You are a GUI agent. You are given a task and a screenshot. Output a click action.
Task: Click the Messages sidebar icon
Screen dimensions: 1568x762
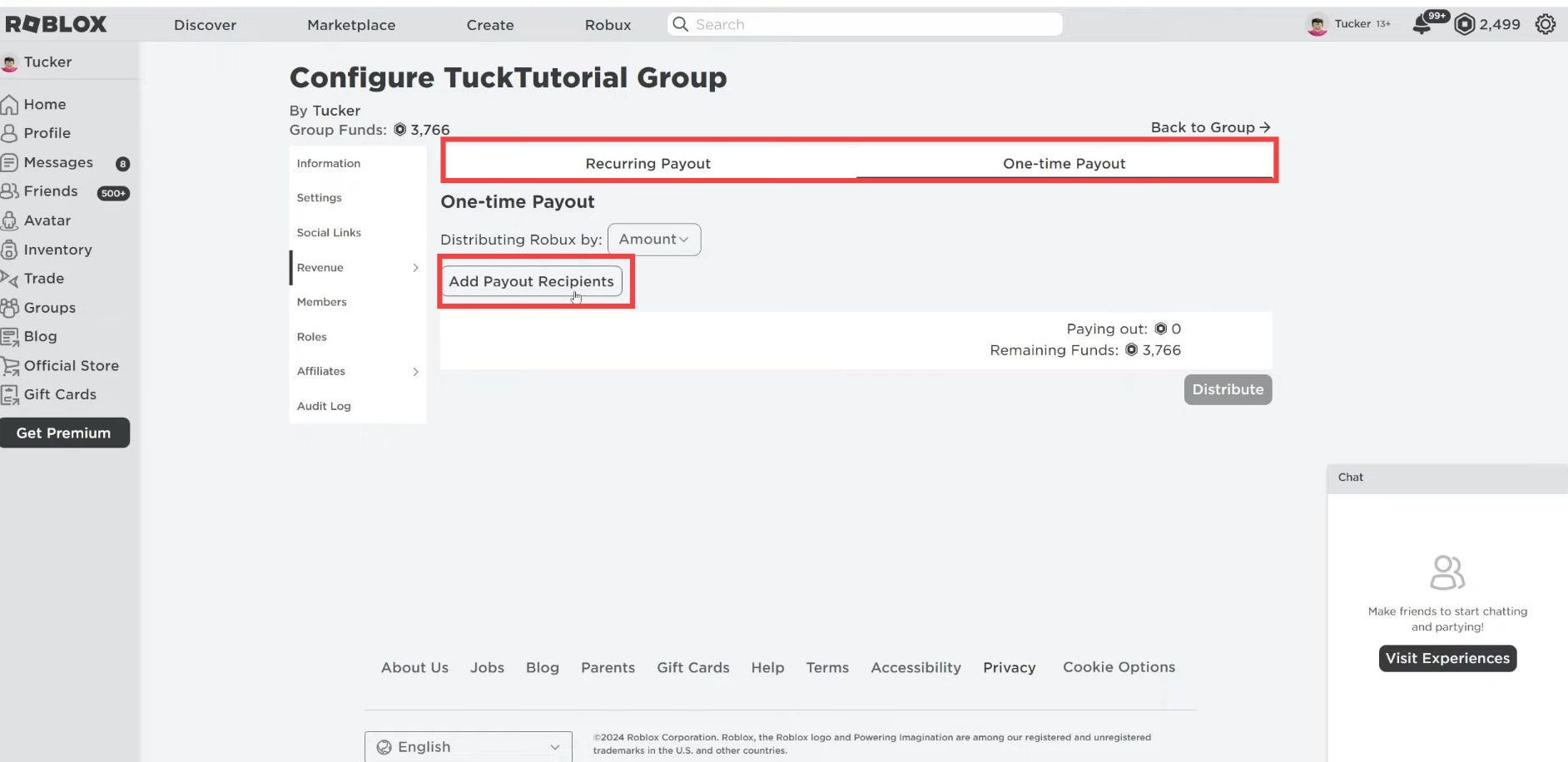9,162
